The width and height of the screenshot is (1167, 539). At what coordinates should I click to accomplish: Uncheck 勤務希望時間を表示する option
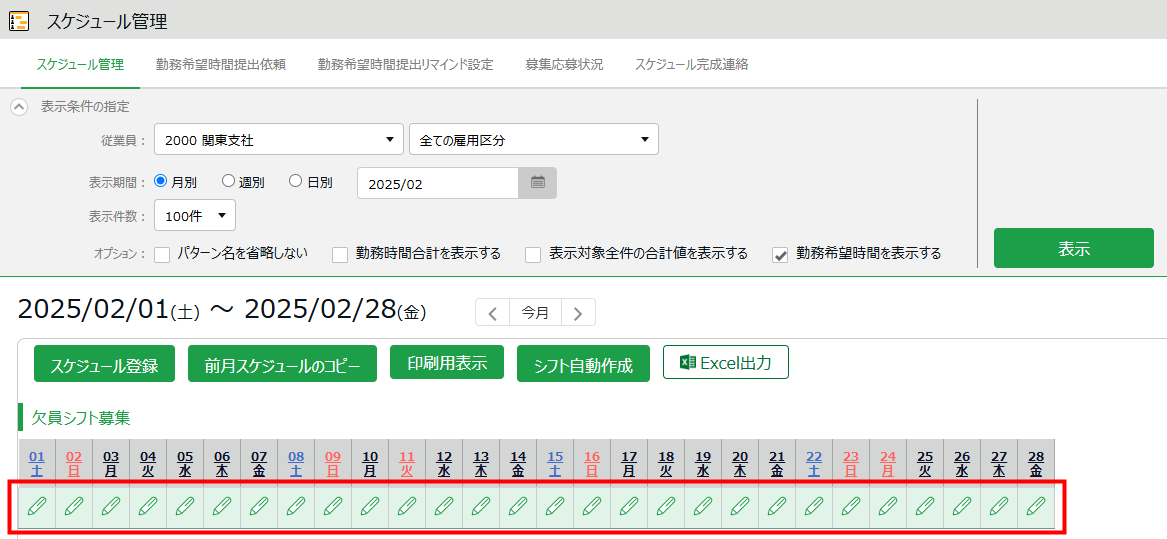click(x=781, y=254)
